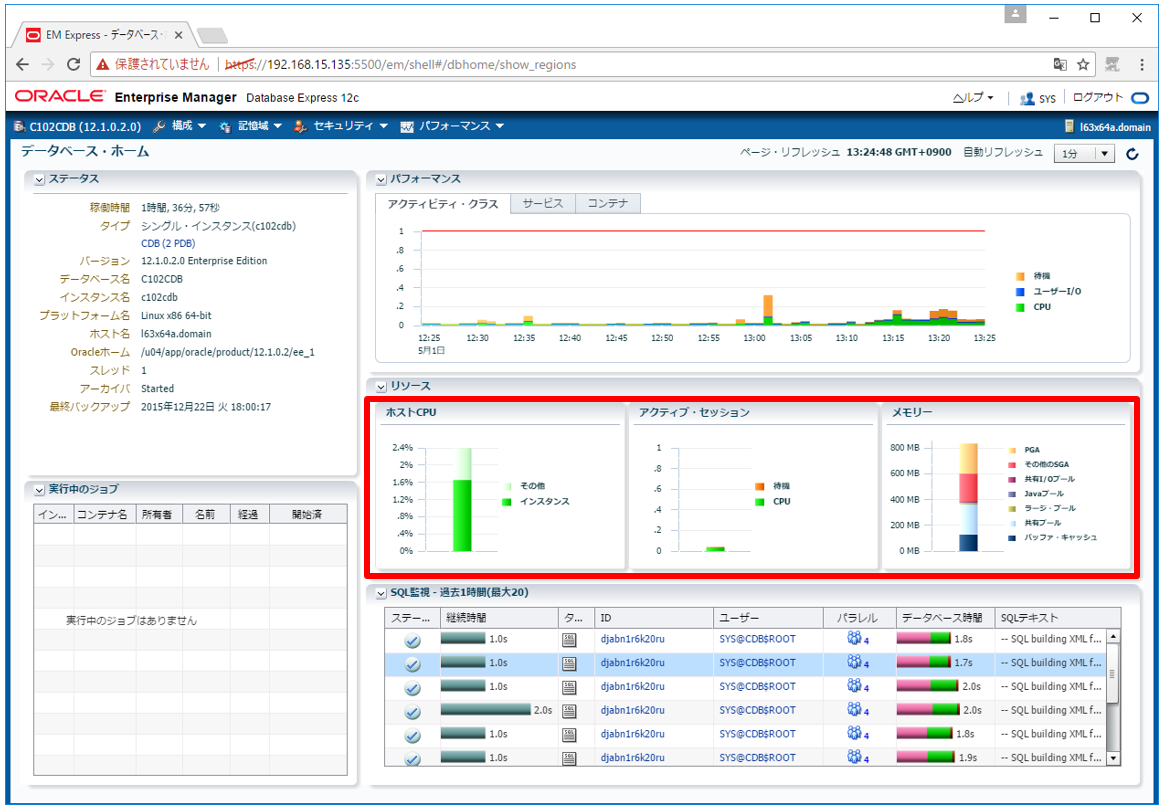Click the SQL table scroll-down arrow
The width and height of the screenshot is (1162, 809).
[1112, 759]
